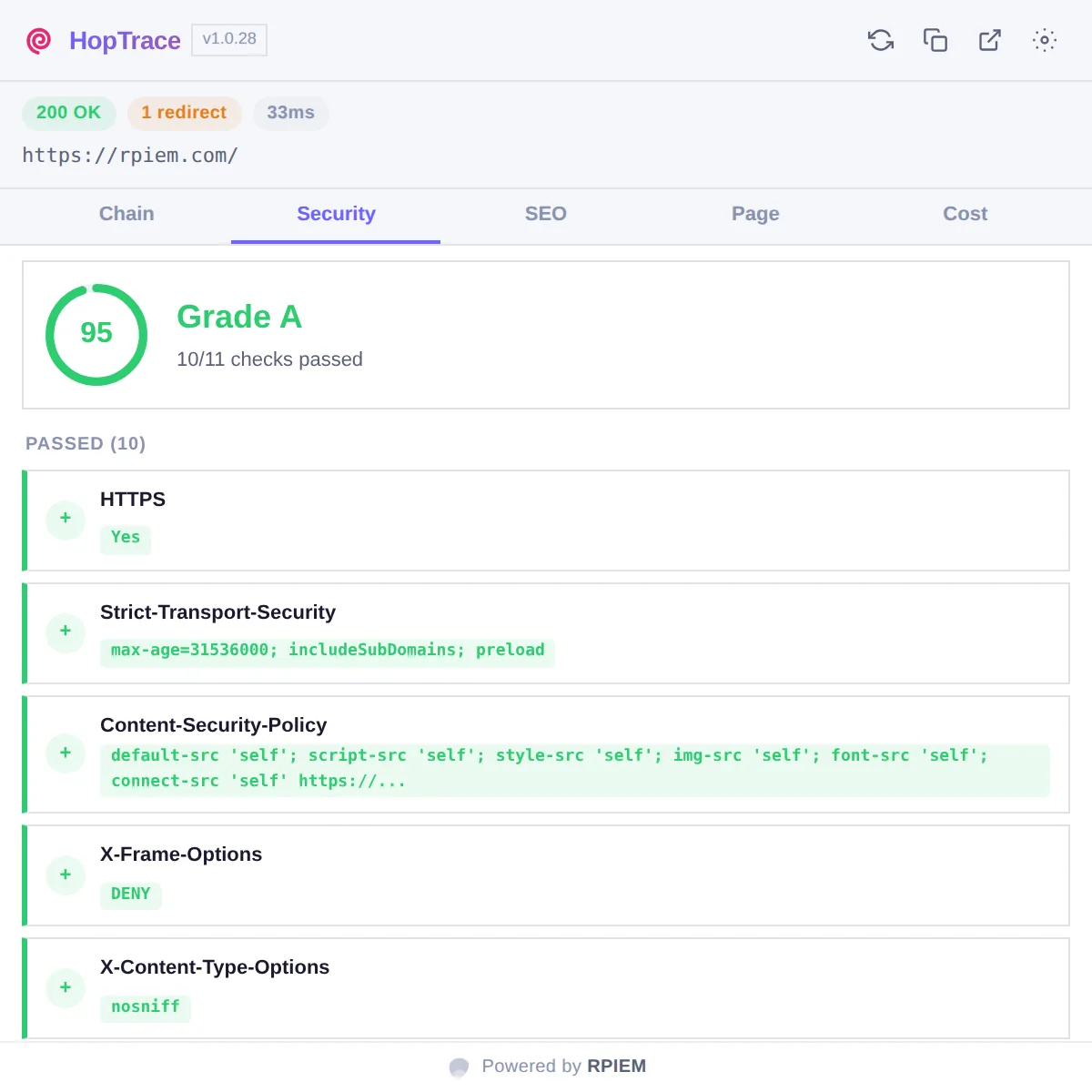Click the PASSED (10) section label
1092x1092 pixels.
pos(86,444)
